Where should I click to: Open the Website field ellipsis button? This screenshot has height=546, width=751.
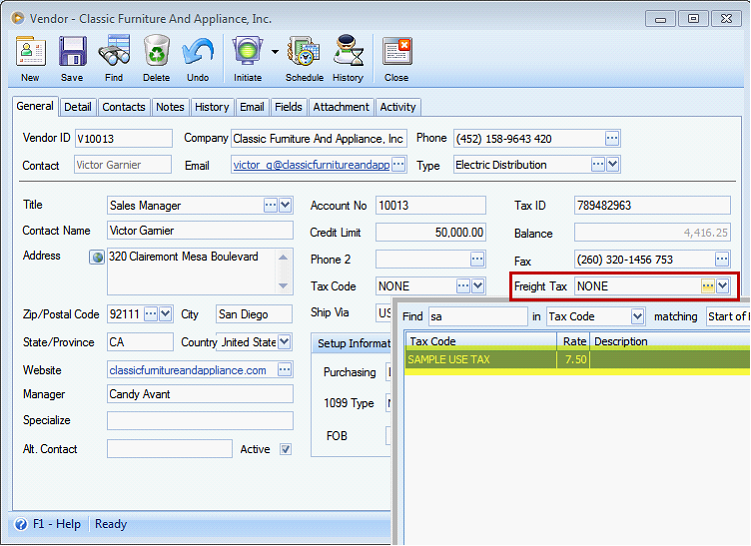click(x=284, y=369)
